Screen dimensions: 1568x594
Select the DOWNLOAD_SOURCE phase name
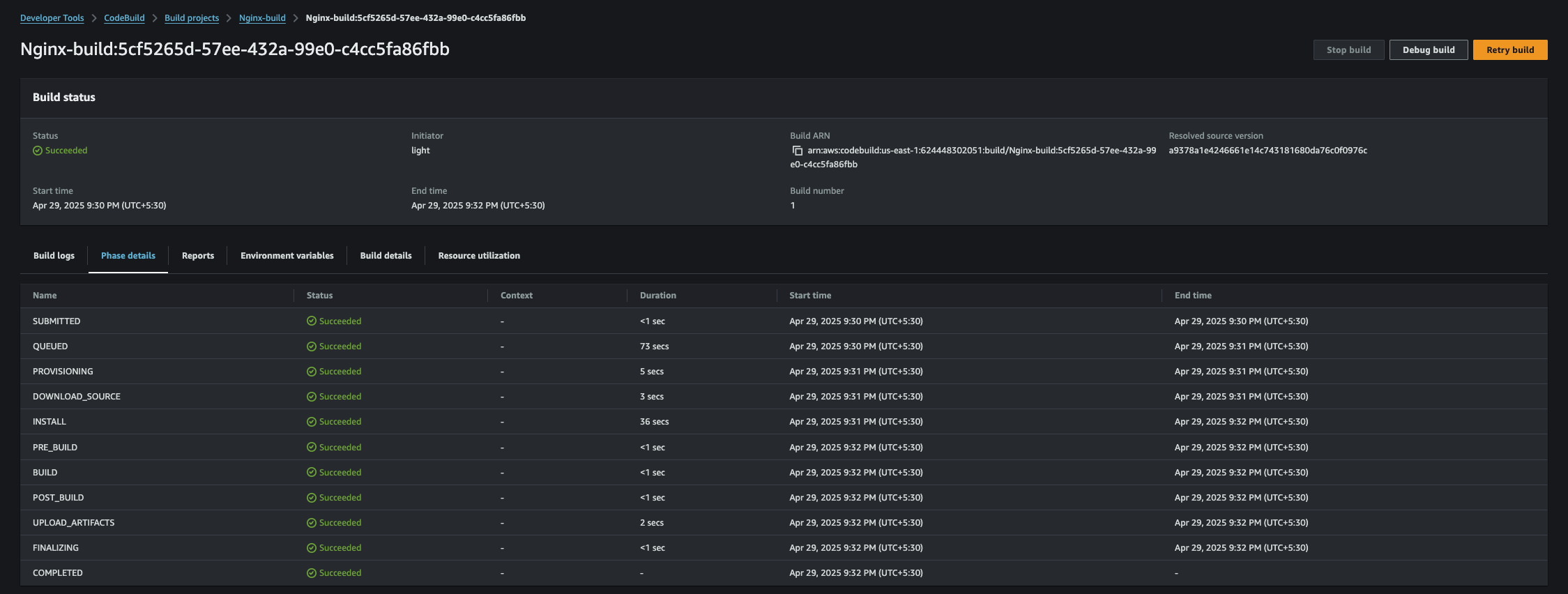77,397
